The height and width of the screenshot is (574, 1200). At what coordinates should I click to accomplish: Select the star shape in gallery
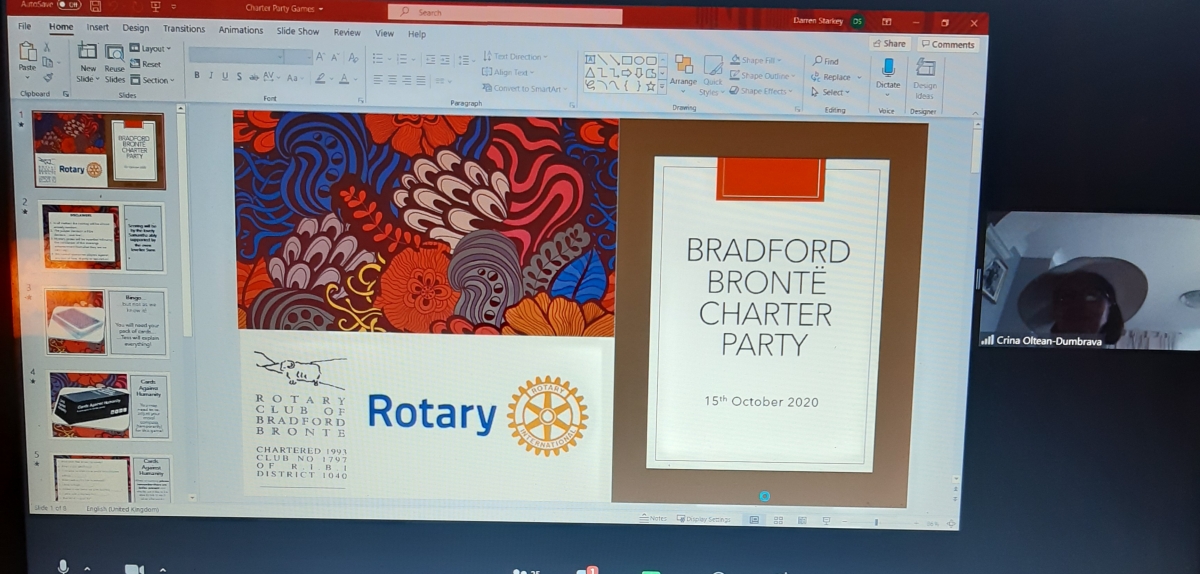pyautogui.click(x=651, y=86)
